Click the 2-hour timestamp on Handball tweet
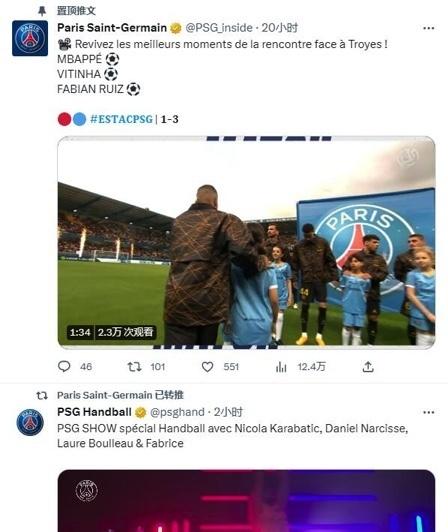The image size is (448, 532). click(x=228, y=412)
